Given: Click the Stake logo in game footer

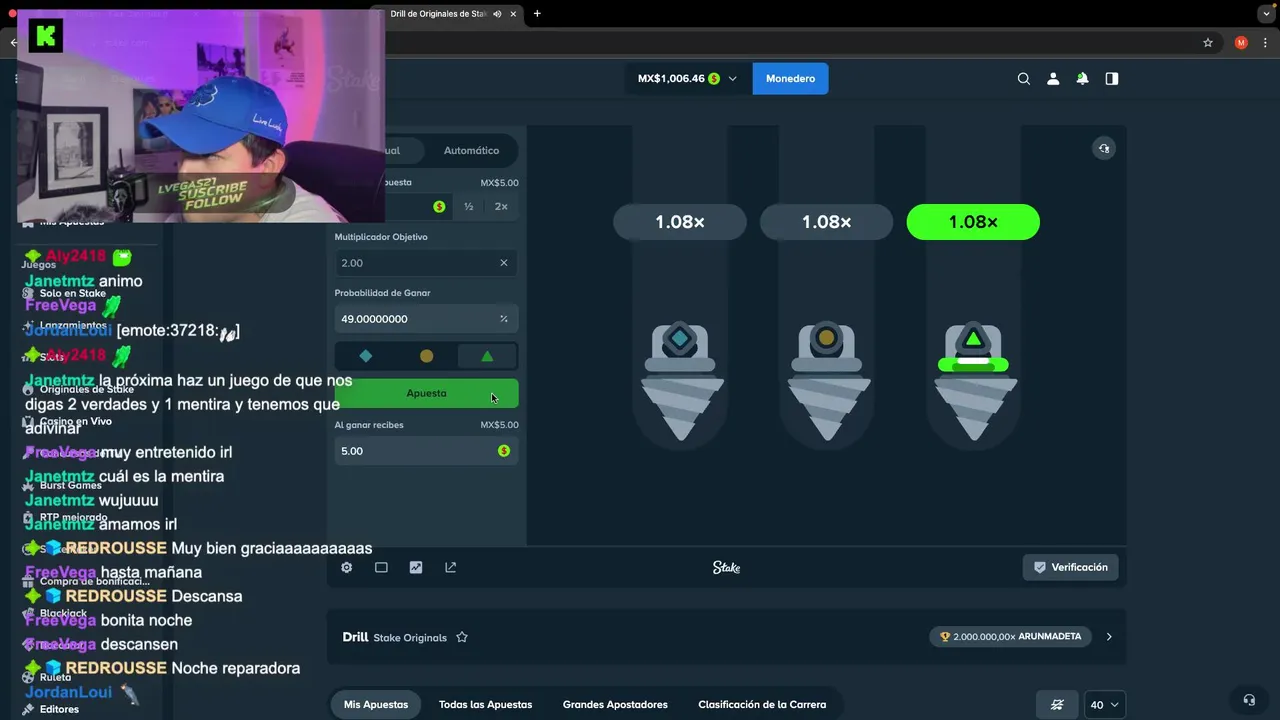Looking at the screenshot, I should click(x=727, y=567).
